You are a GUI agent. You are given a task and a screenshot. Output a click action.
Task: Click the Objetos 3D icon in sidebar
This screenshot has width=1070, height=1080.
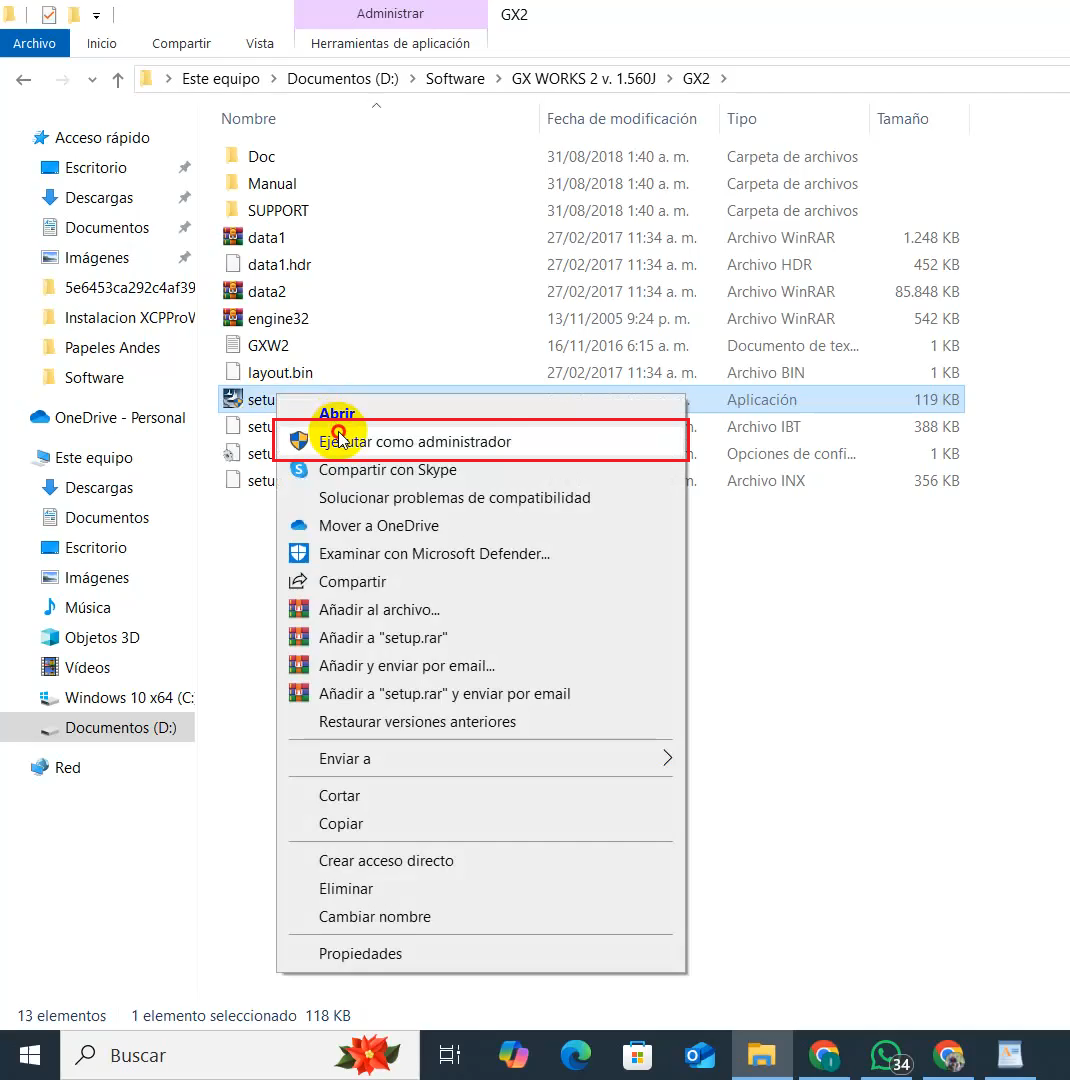click(50, 637)
